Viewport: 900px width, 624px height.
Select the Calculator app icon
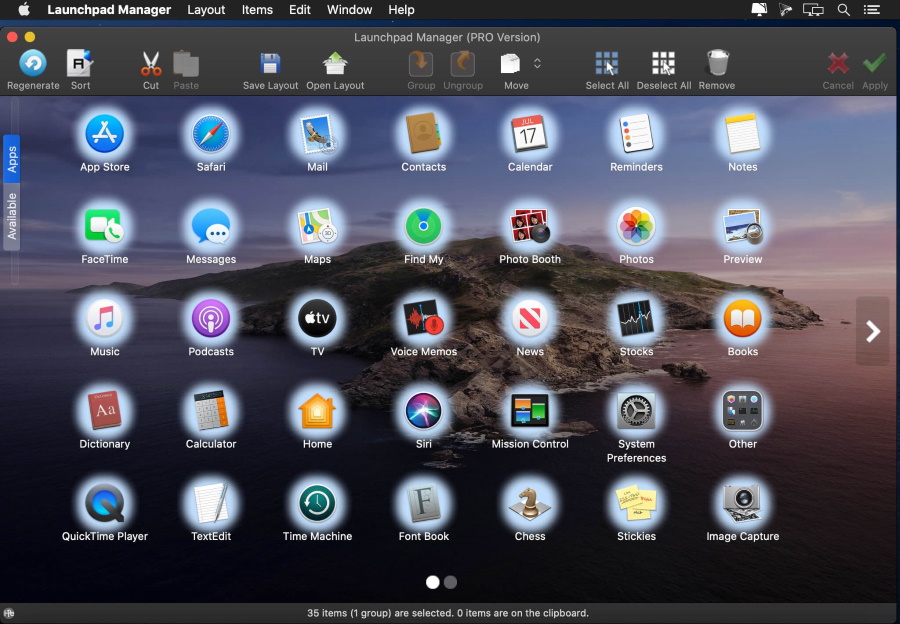pos(211,411)
